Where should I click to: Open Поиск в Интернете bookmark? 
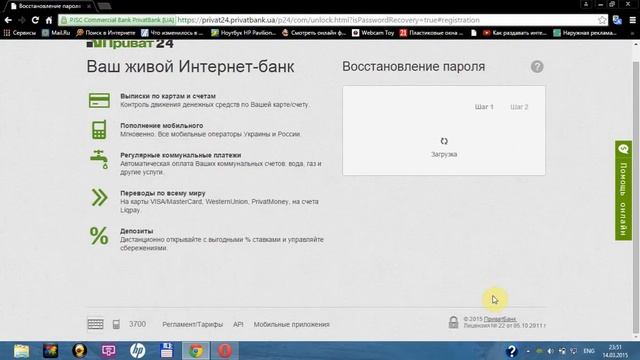[x=106, y=33]
